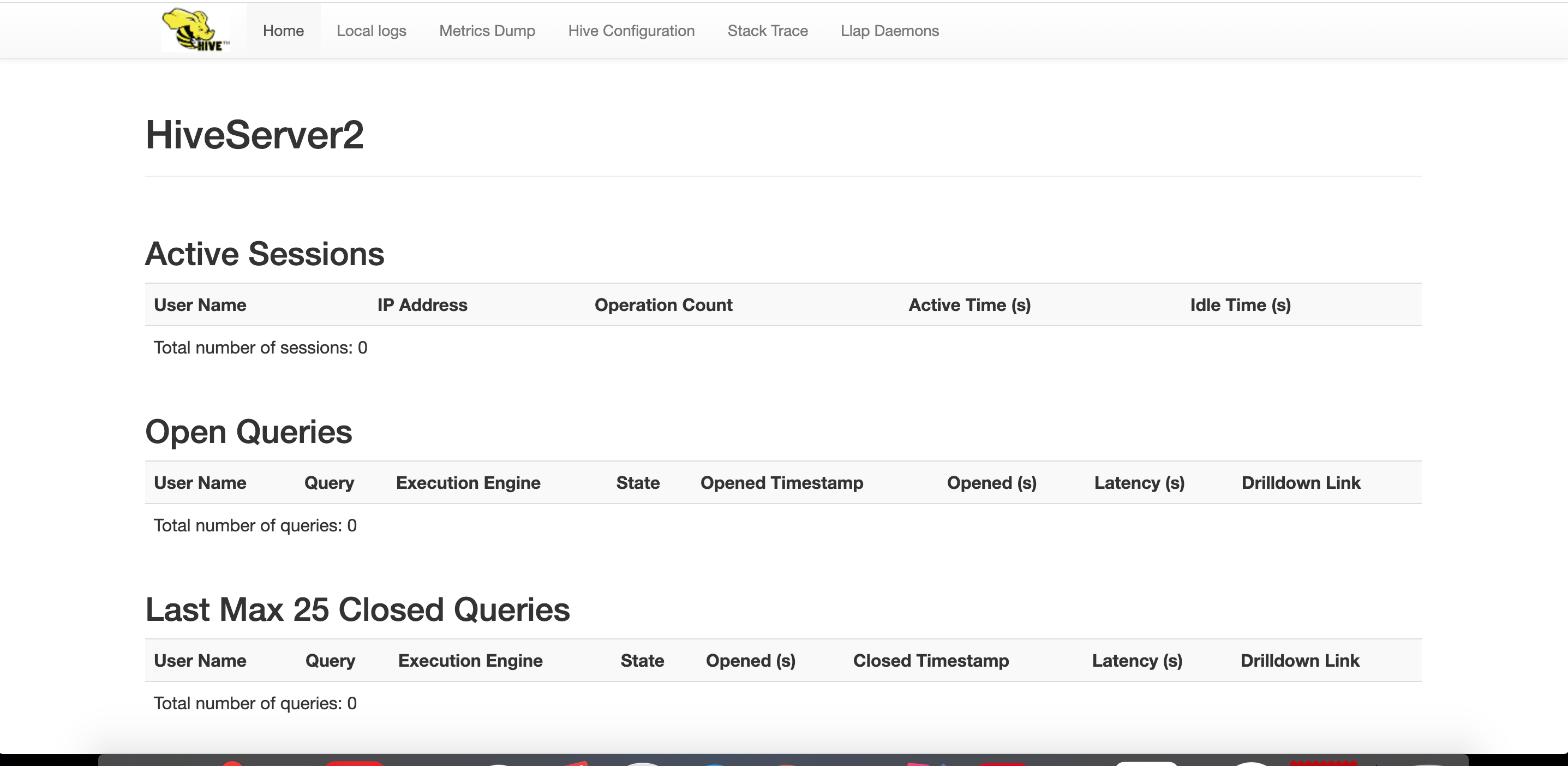Click the HiveServer2 page title
Viewport: 1568px width, 766px height.
[254, 135]
